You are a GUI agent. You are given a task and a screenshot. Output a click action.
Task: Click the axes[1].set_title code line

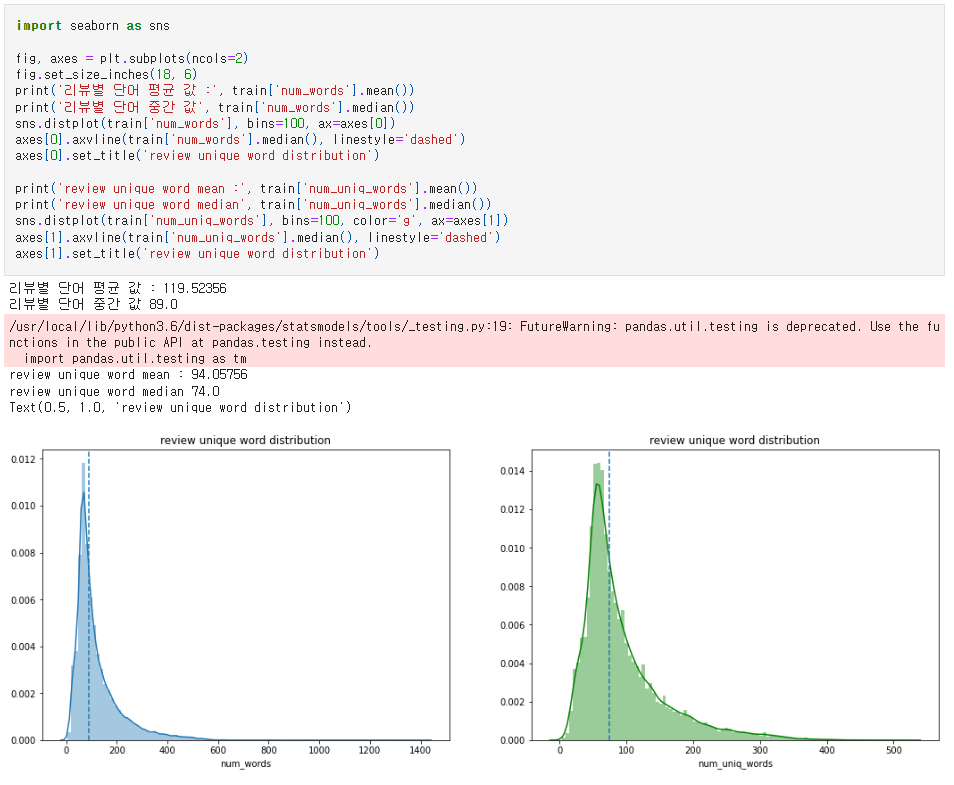[x=197, y=253]
